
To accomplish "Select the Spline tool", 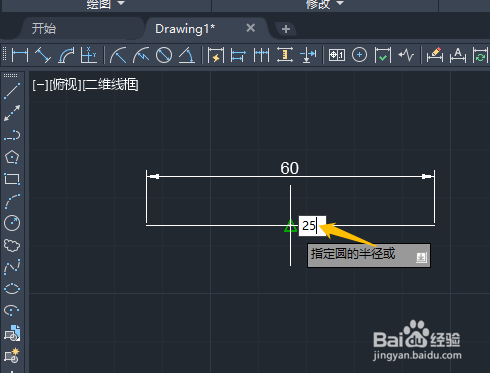I will [x=12, y=267].
